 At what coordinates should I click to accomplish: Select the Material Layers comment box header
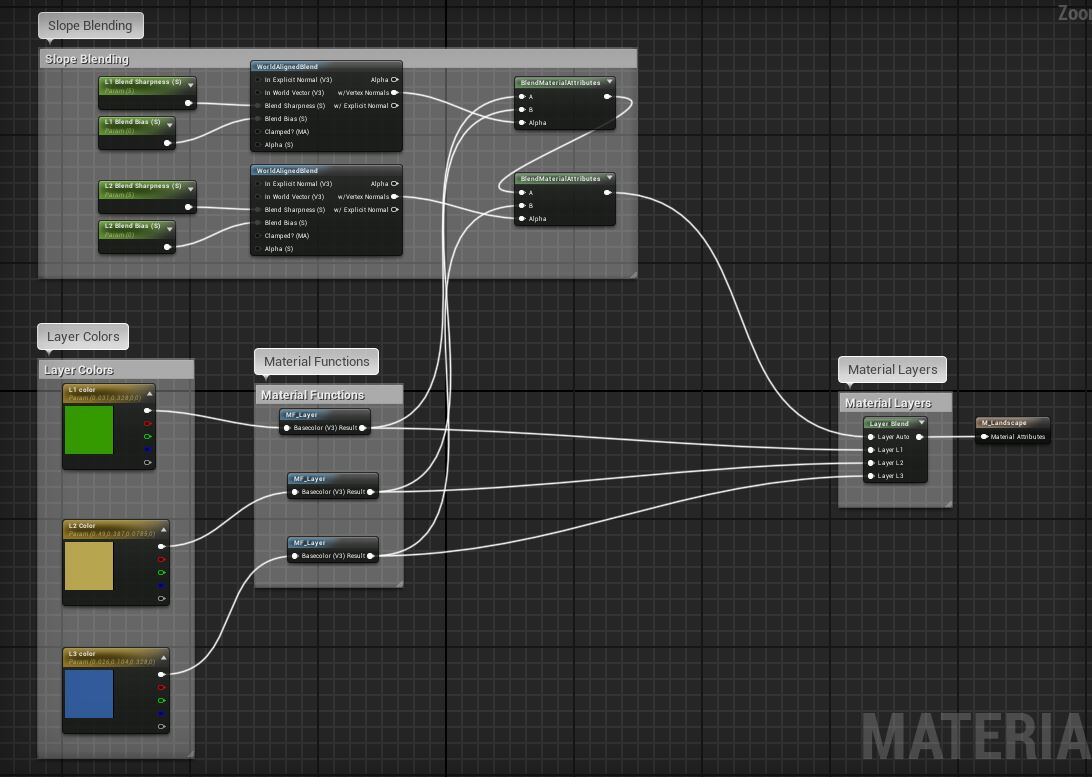(x=895, y=403)
